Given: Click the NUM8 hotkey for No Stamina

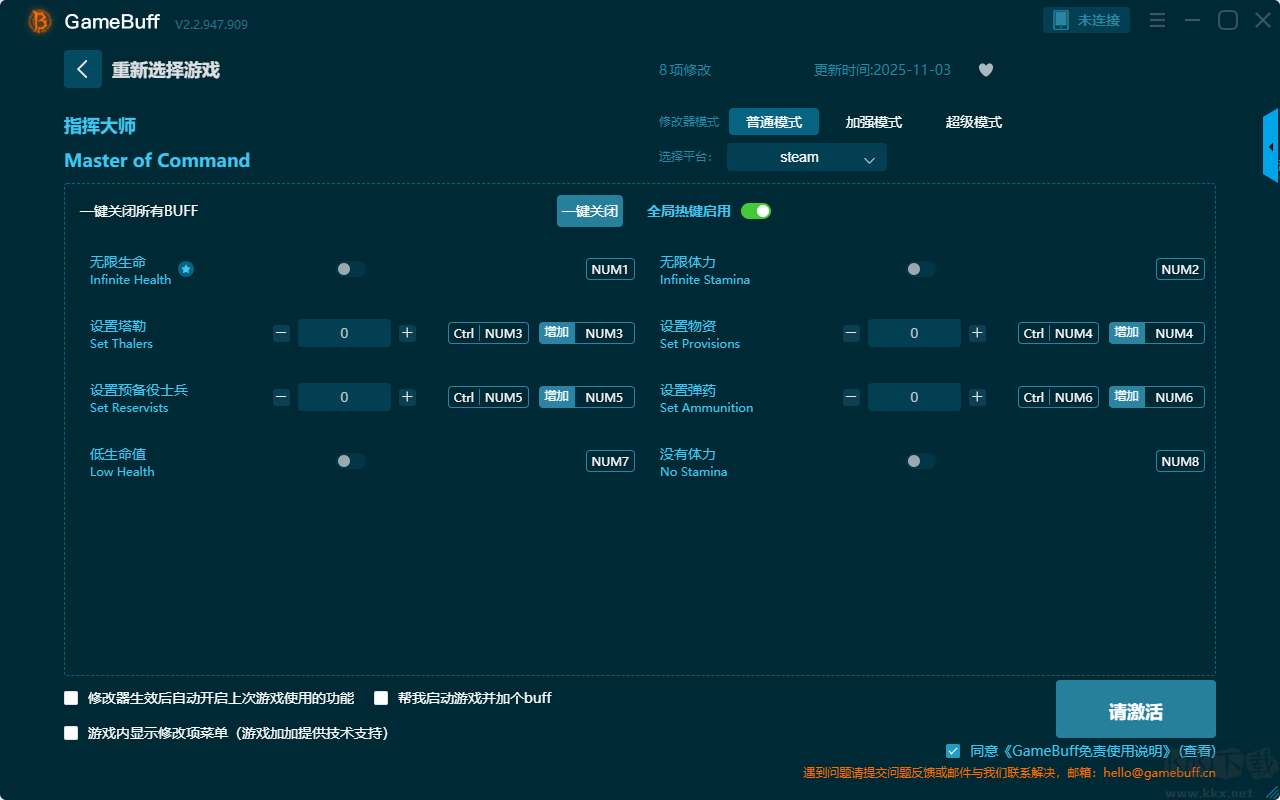Looking at the screenshot, I should tap(1180, 461).
